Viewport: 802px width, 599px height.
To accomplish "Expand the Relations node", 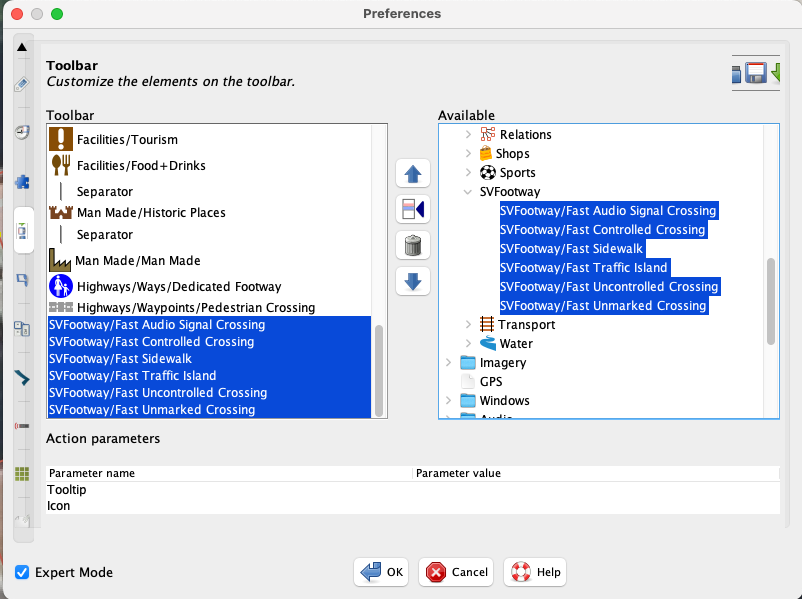I will (x=467, y=134).
